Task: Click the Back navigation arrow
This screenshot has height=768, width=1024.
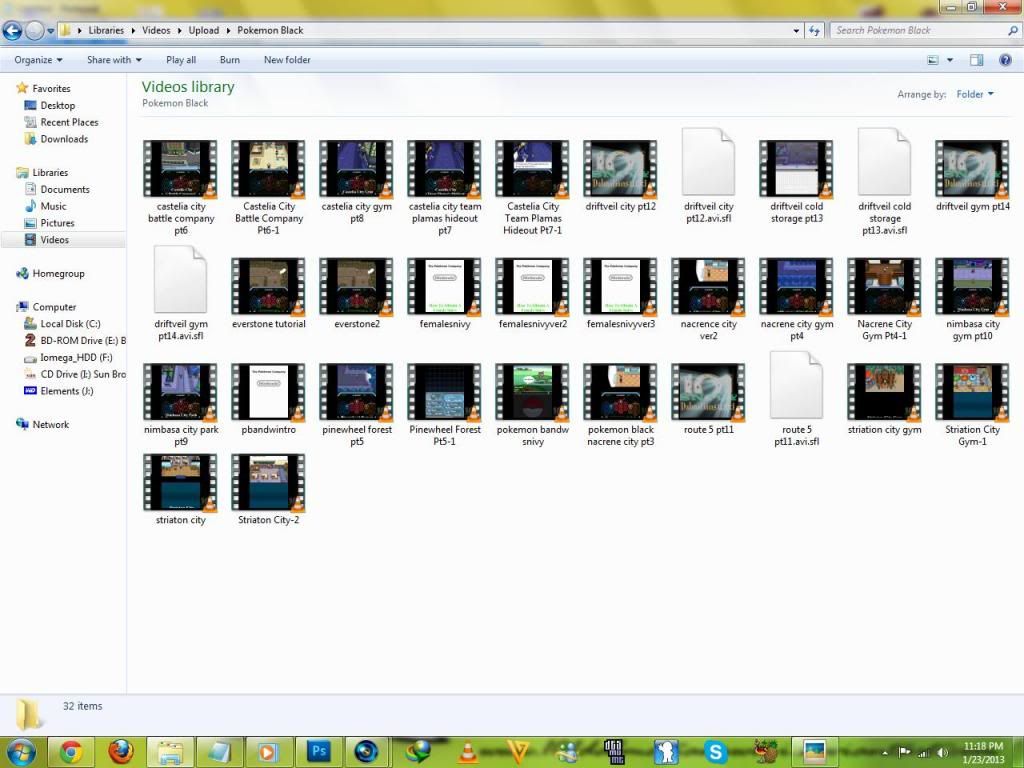Action: pyautogui.click(x=12, y=30)
